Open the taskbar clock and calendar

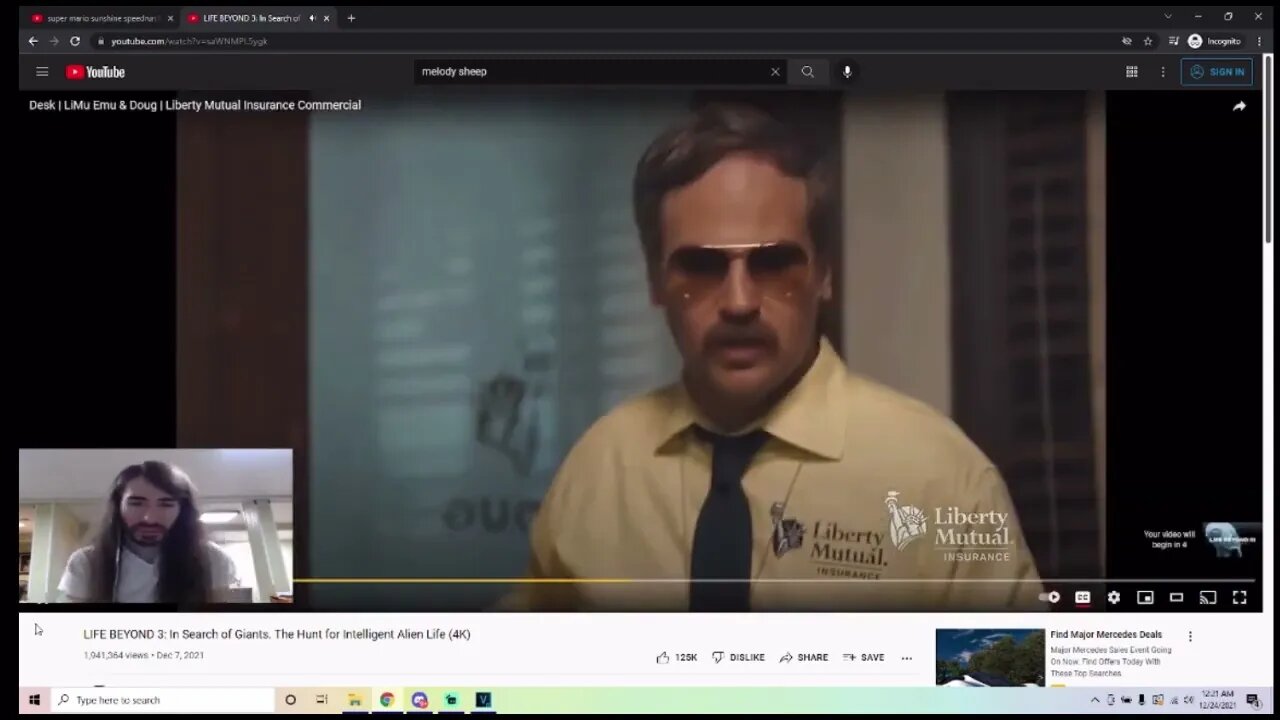(1216, 700)
